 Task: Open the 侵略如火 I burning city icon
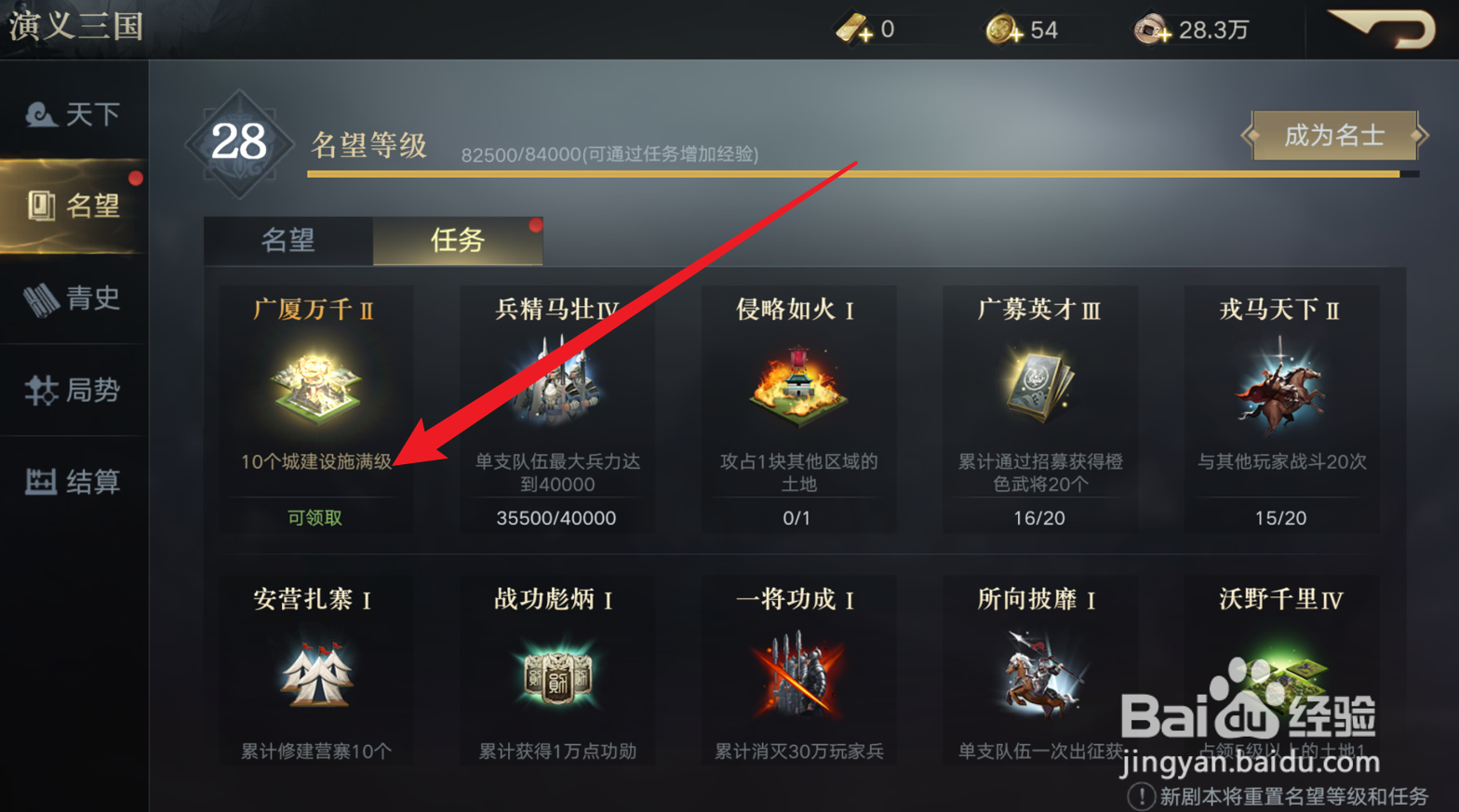tap(798, 386)
